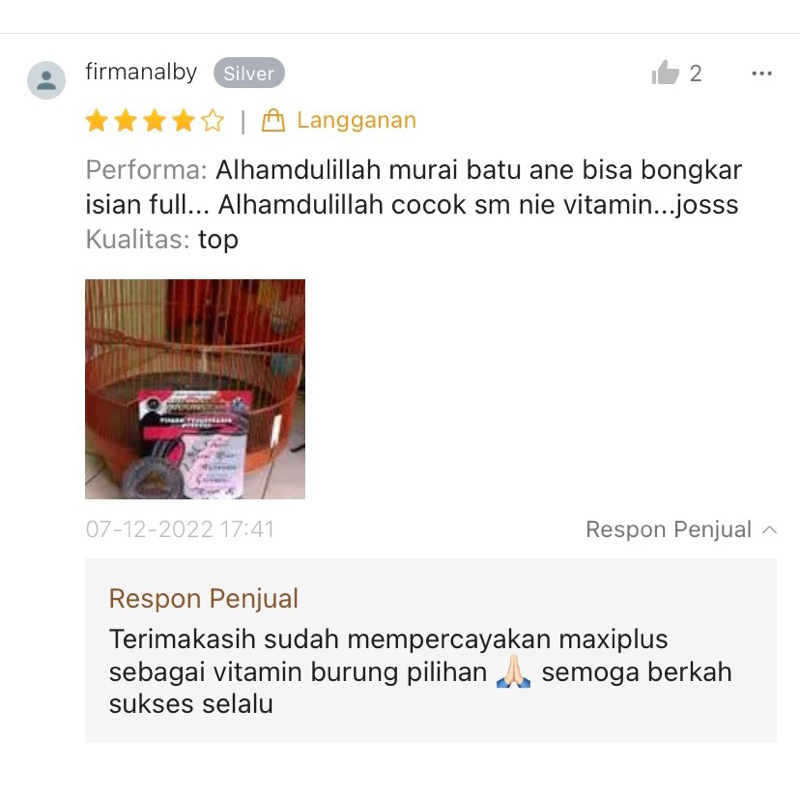800x800 pixels.
Task: Open the three-dots more options menu
Action: point(762,74)
